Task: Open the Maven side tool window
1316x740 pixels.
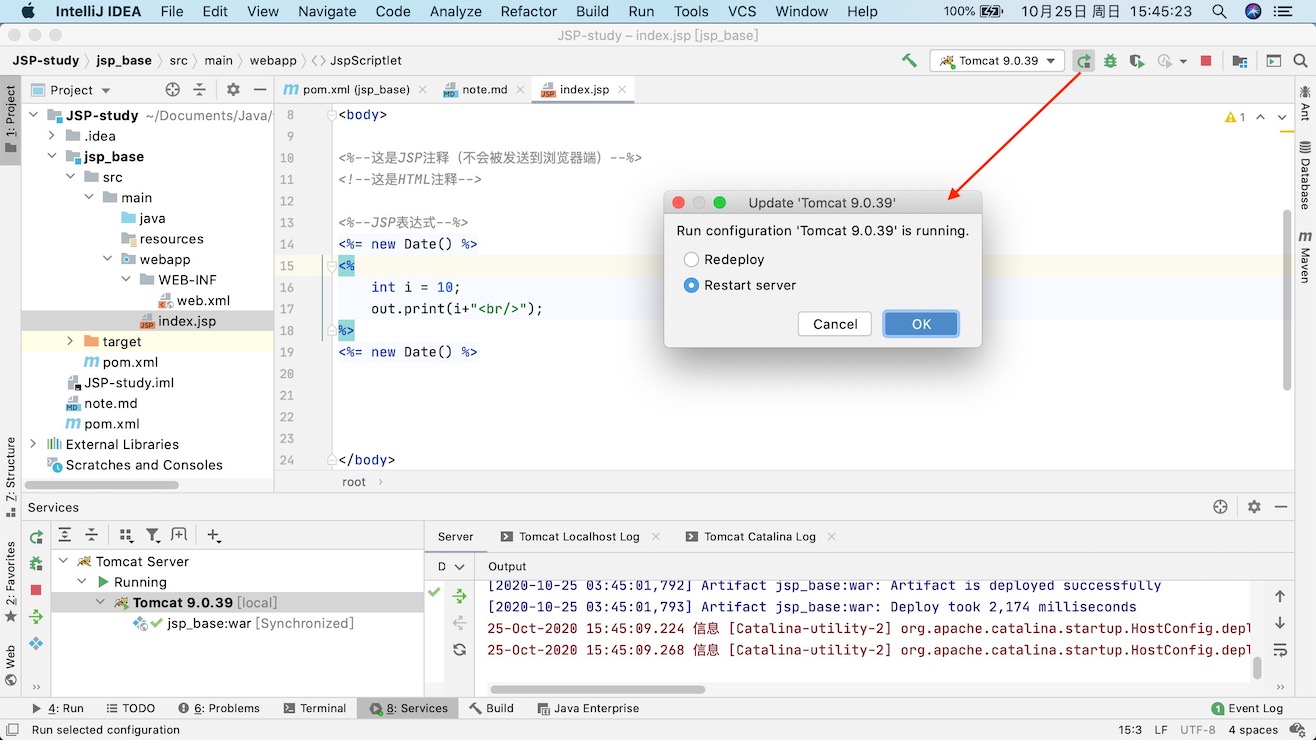Action: click(1305, 258)
